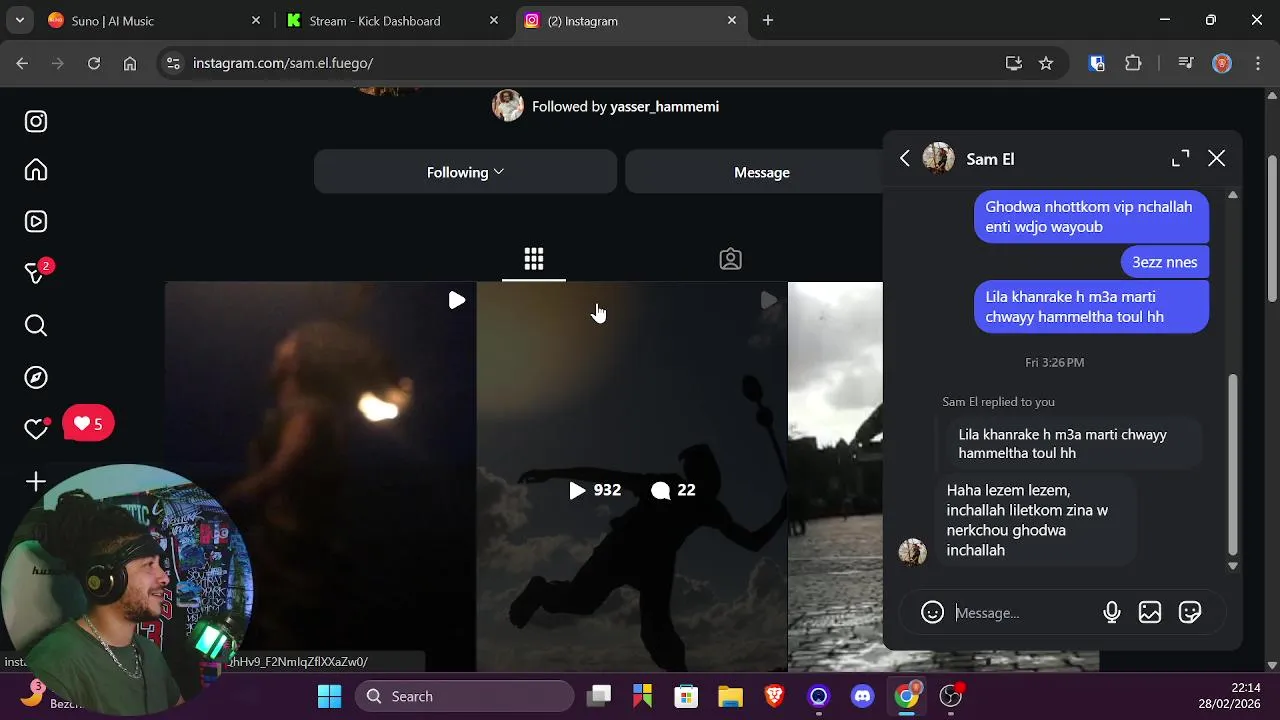Screen dimensions: 1280x720
Task: Open Chrome from taskbar
Action: click(x=907, y=696)
